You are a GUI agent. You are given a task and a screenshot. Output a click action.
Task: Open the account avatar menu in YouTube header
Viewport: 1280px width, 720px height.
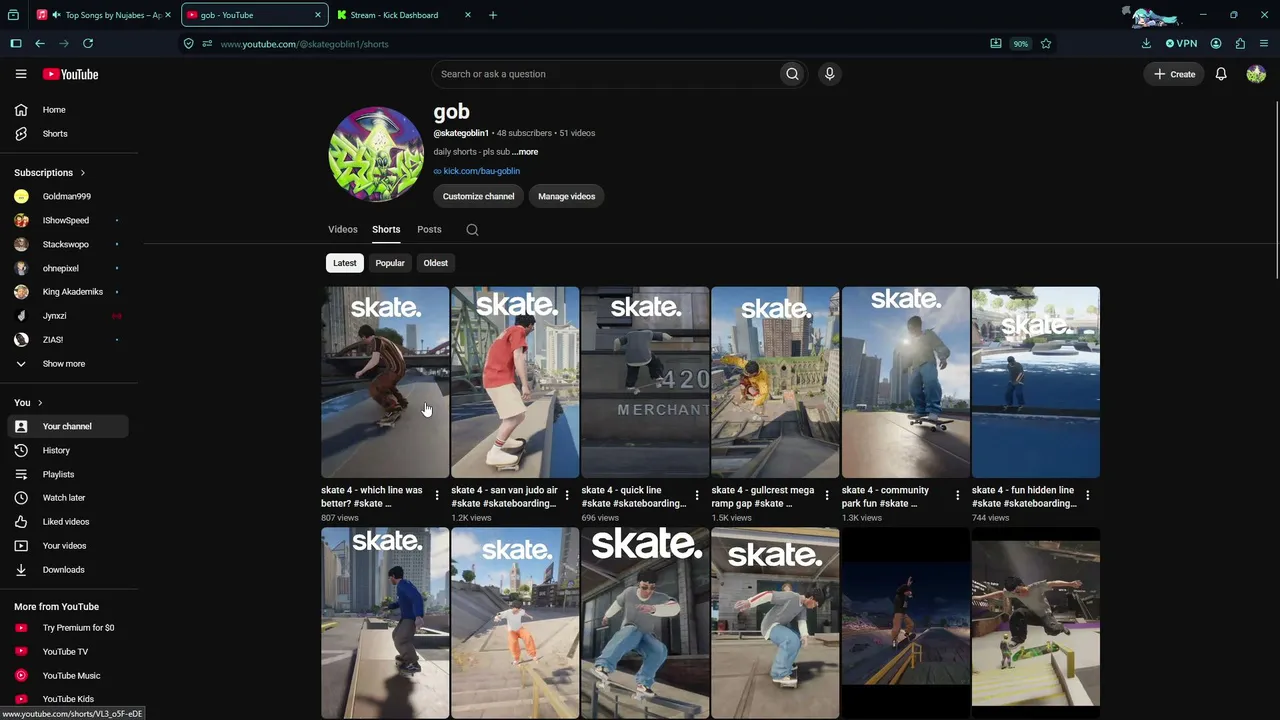(x=1256, y=74)
